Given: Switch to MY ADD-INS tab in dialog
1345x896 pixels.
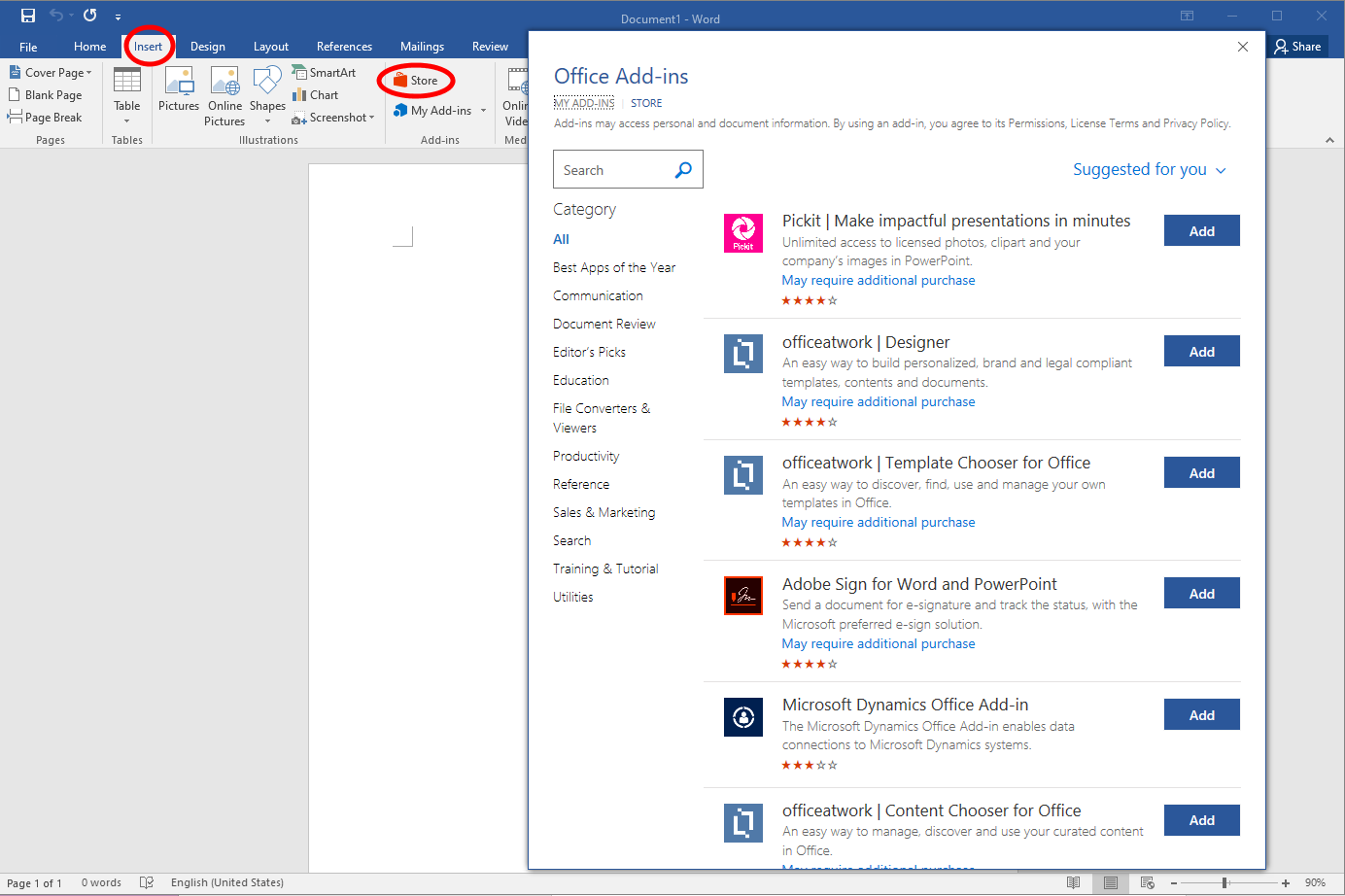Looking at the screenshot, I should (x=584, y=103).
